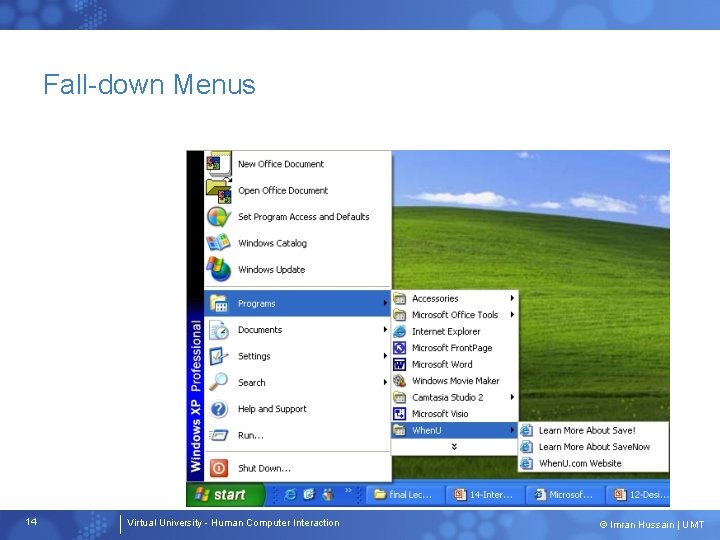Click the Windows Movie Maker reel icon
Image resolution: width=720 pixels, height=540 pixels.
(399, 381)
